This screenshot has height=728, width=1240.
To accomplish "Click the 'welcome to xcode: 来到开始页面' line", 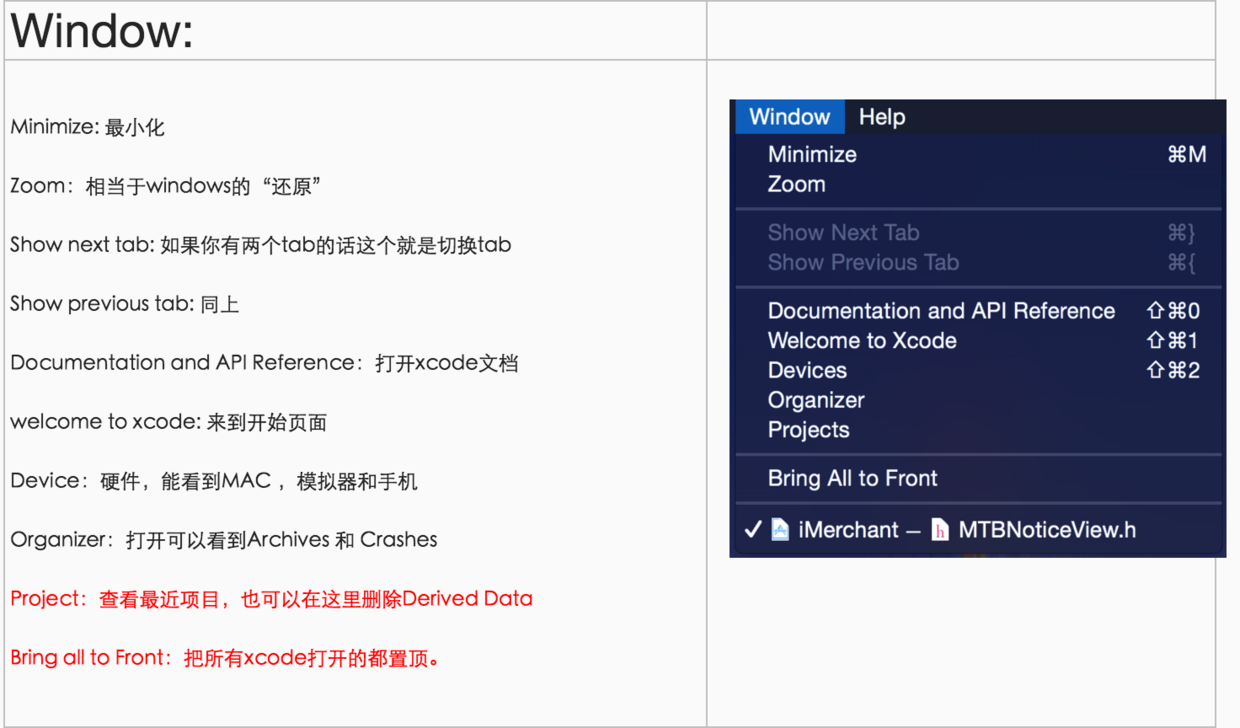I will [169, 422].
